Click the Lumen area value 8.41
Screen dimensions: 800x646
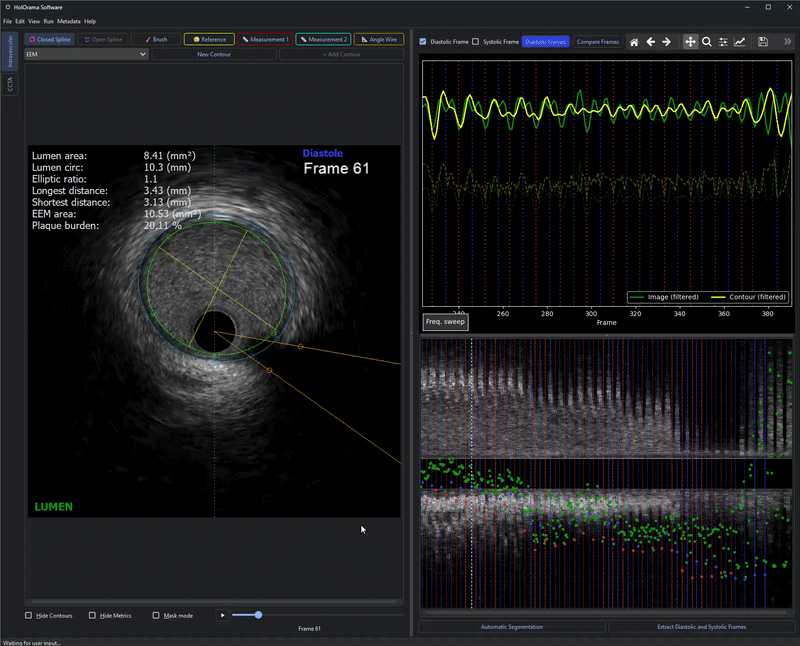click(169, 156)
